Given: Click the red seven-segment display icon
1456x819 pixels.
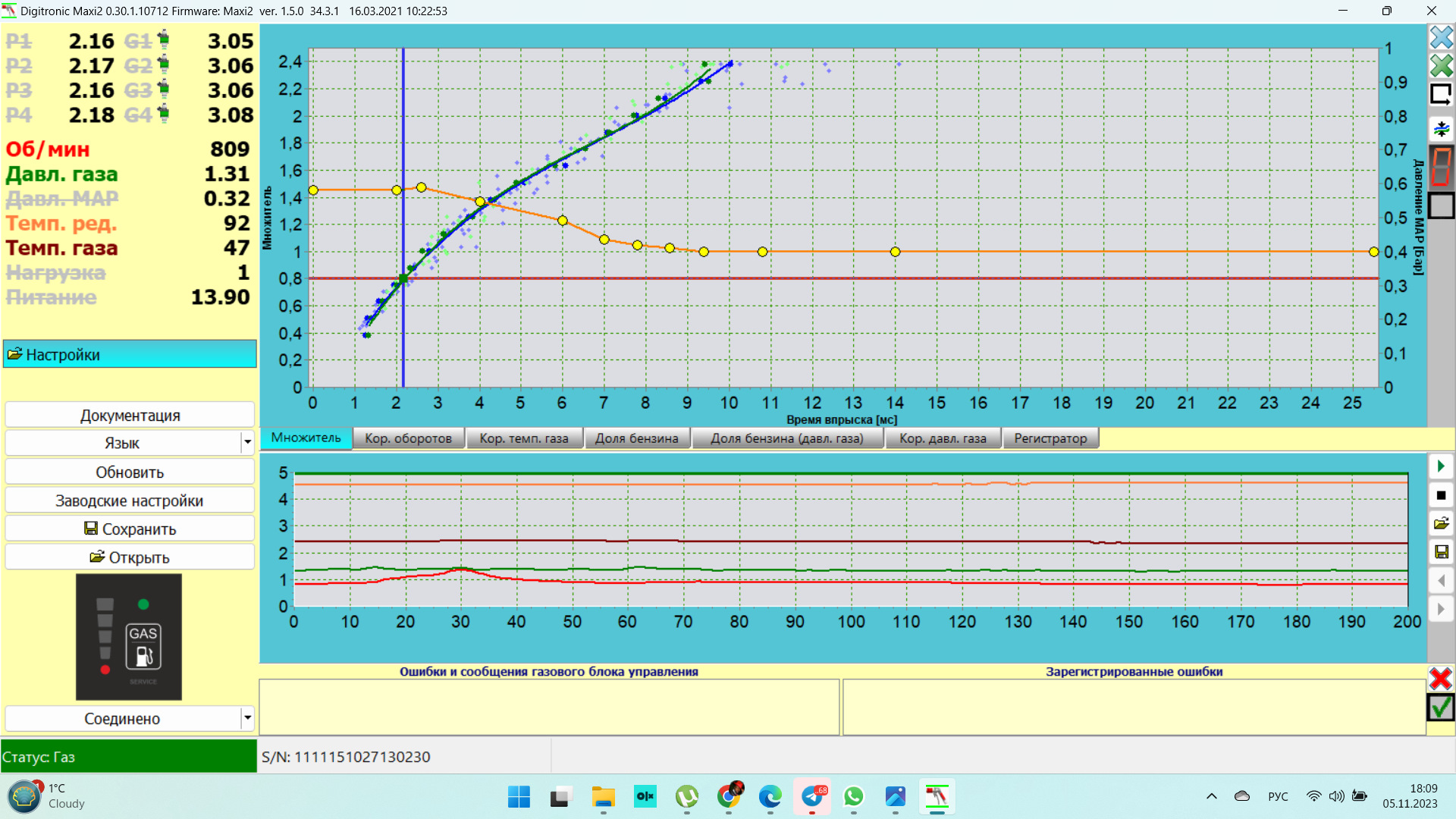Looking at the screenshot, I should click(1441, 167).
